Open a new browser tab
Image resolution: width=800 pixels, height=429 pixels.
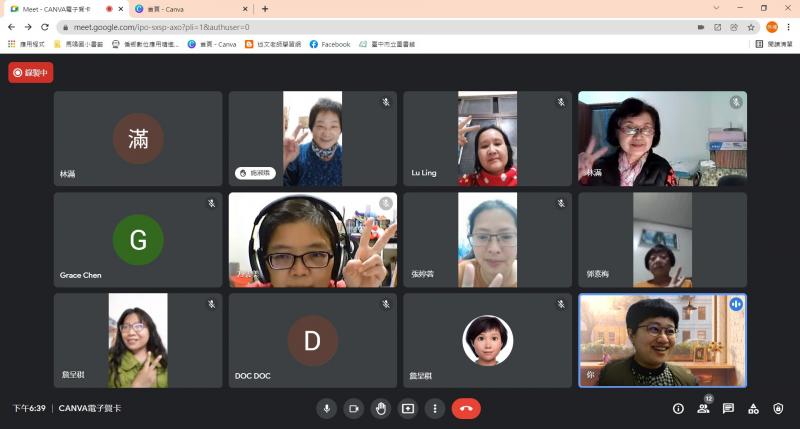[x=265, y=9]
